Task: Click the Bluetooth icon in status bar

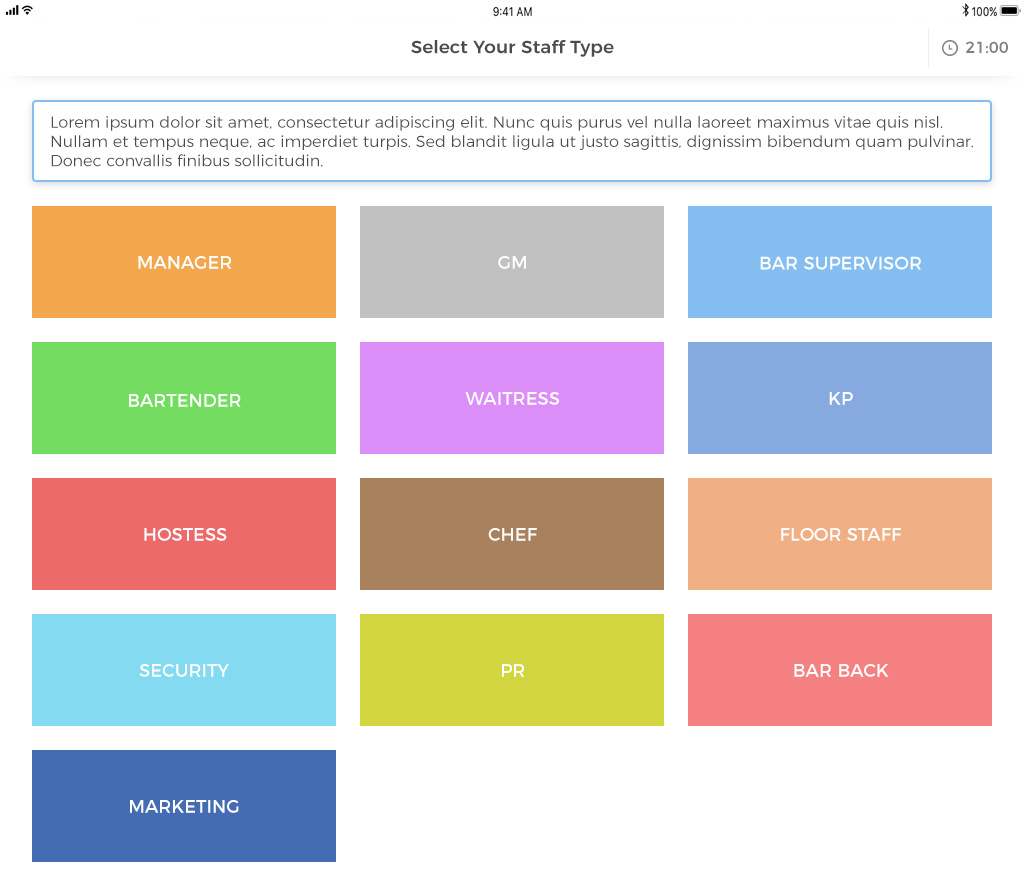Action: pos(965,11)
